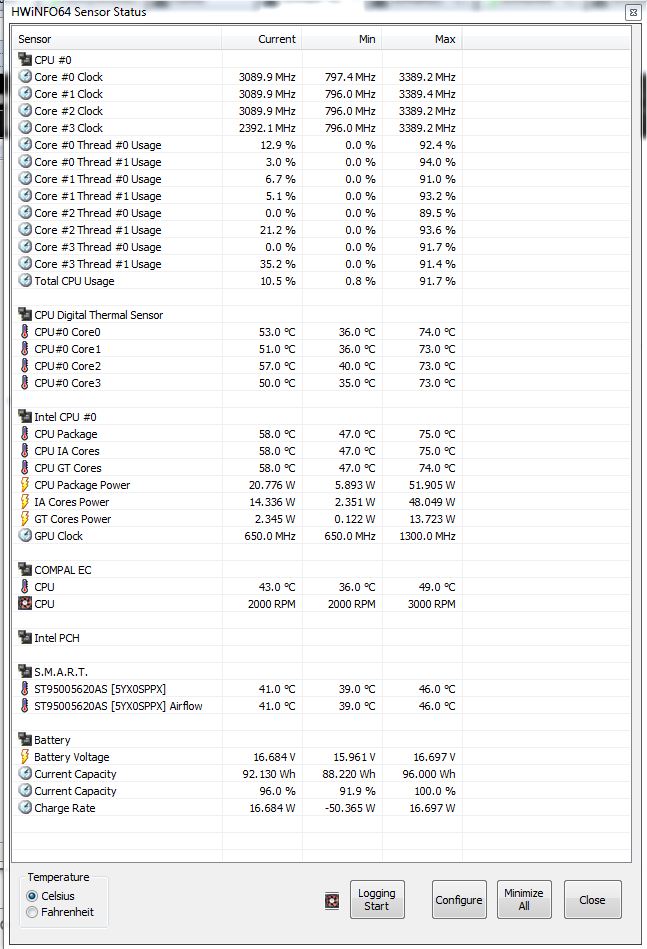647x949 pixels.
Task: Click the CPU Package thermometer icon
Action: click(25, 434)
